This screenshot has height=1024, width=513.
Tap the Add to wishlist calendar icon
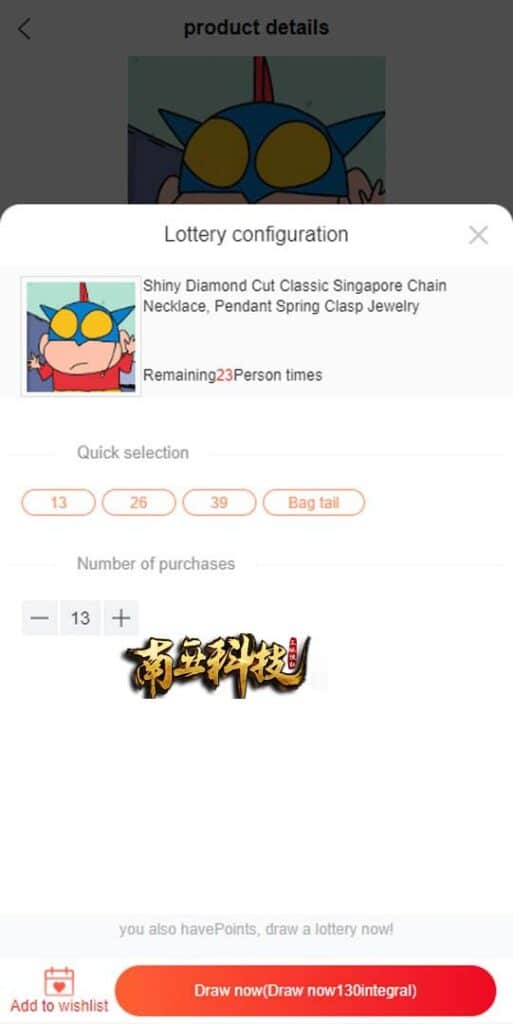[x=59, y=982]
